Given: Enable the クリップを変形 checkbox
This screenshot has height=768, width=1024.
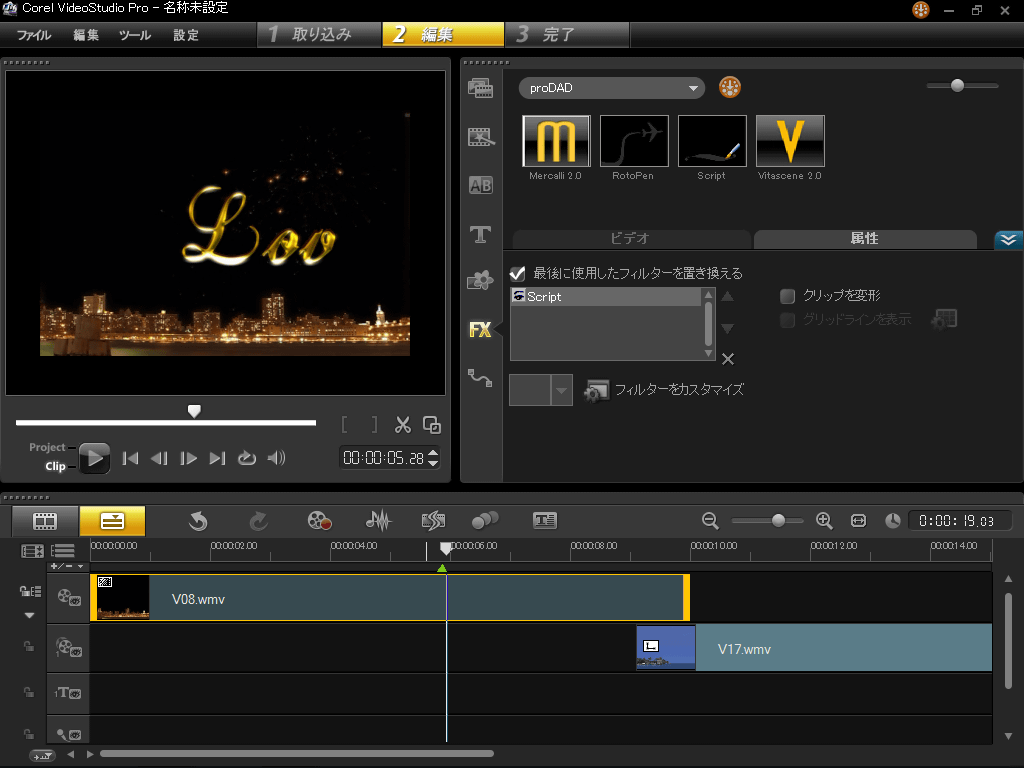Looking at the screenshot, I should tap(788, 296).
